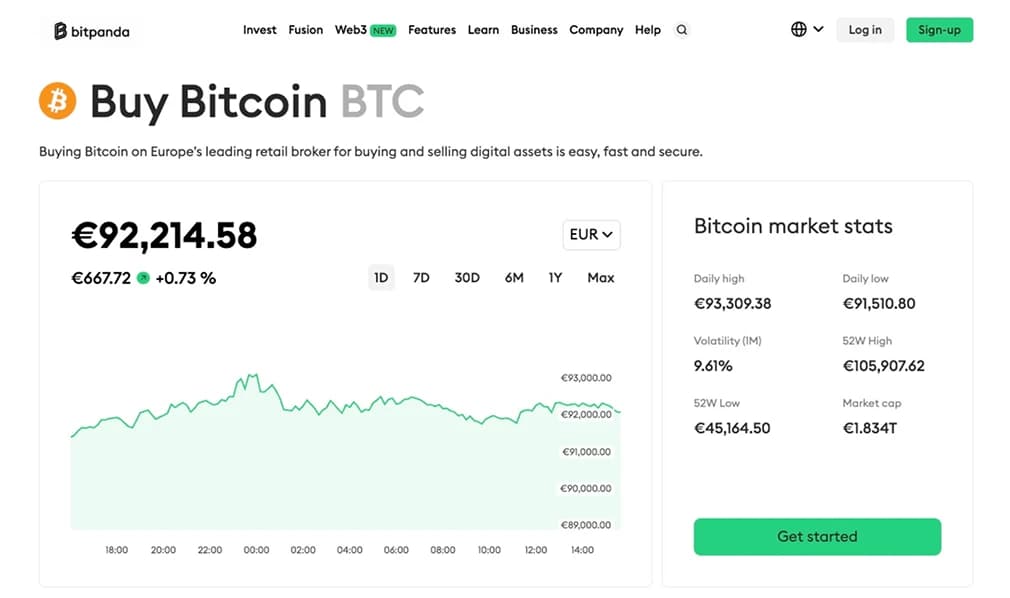Switch to the Max chart view
Screen dimensions: 1010x598
600,277
